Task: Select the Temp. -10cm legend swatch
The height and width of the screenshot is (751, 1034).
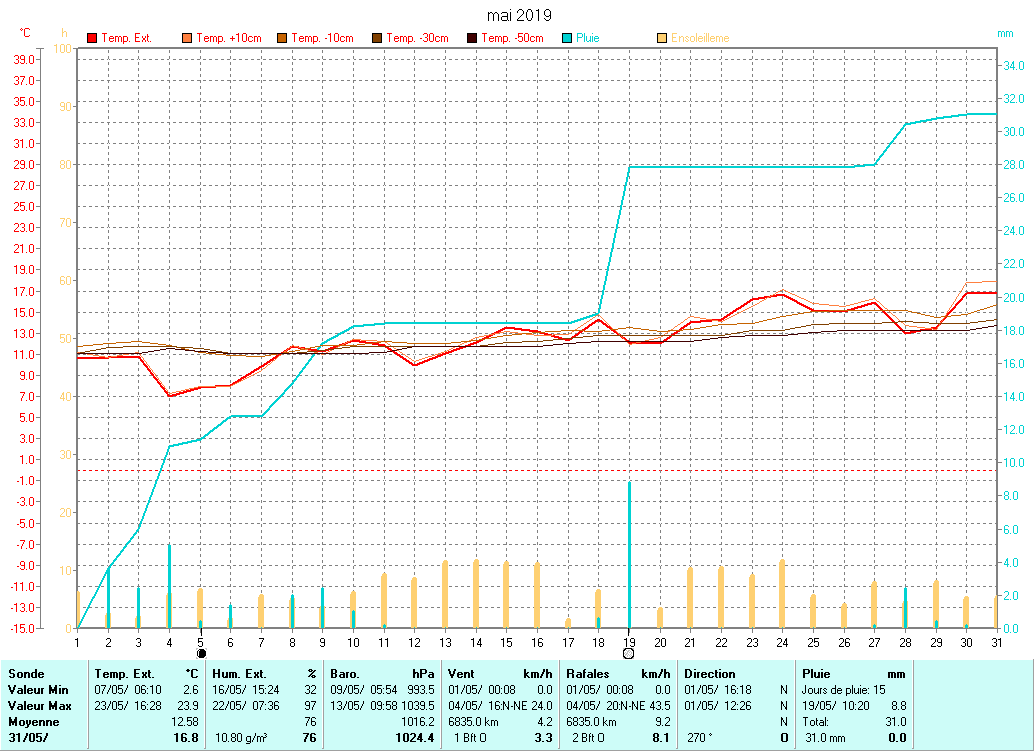Action: (282, 38)
